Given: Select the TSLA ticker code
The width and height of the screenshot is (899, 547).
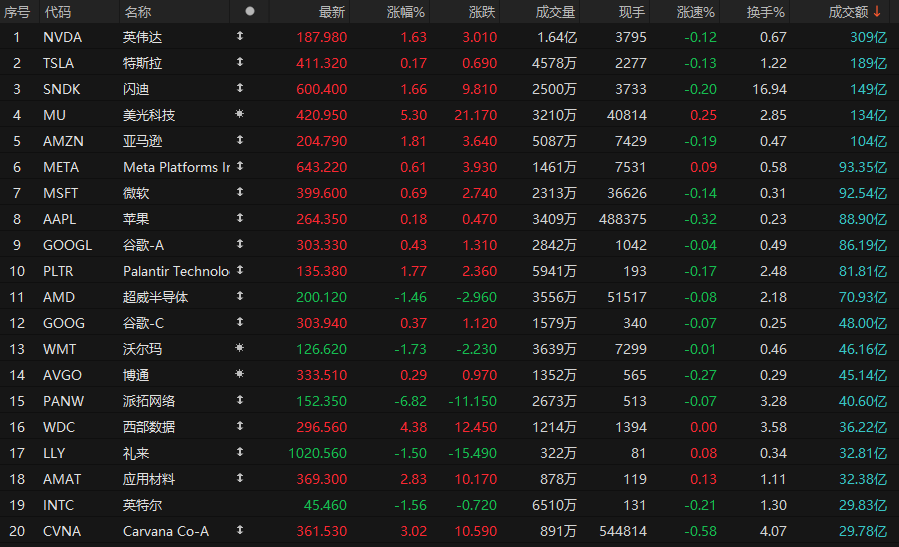Looking at the screenshot, I should click(x=58, y=63).
